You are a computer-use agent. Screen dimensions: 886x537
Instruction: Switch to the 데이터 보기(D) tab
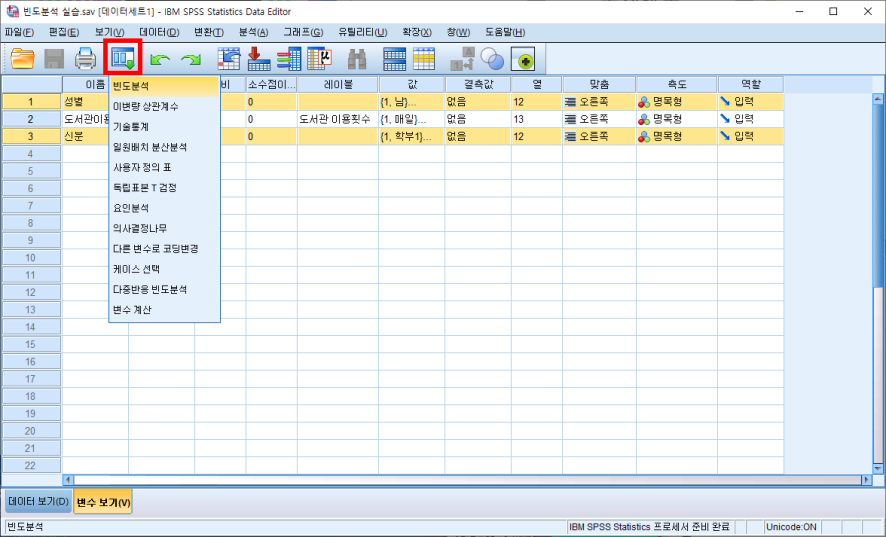pos(38,501)
